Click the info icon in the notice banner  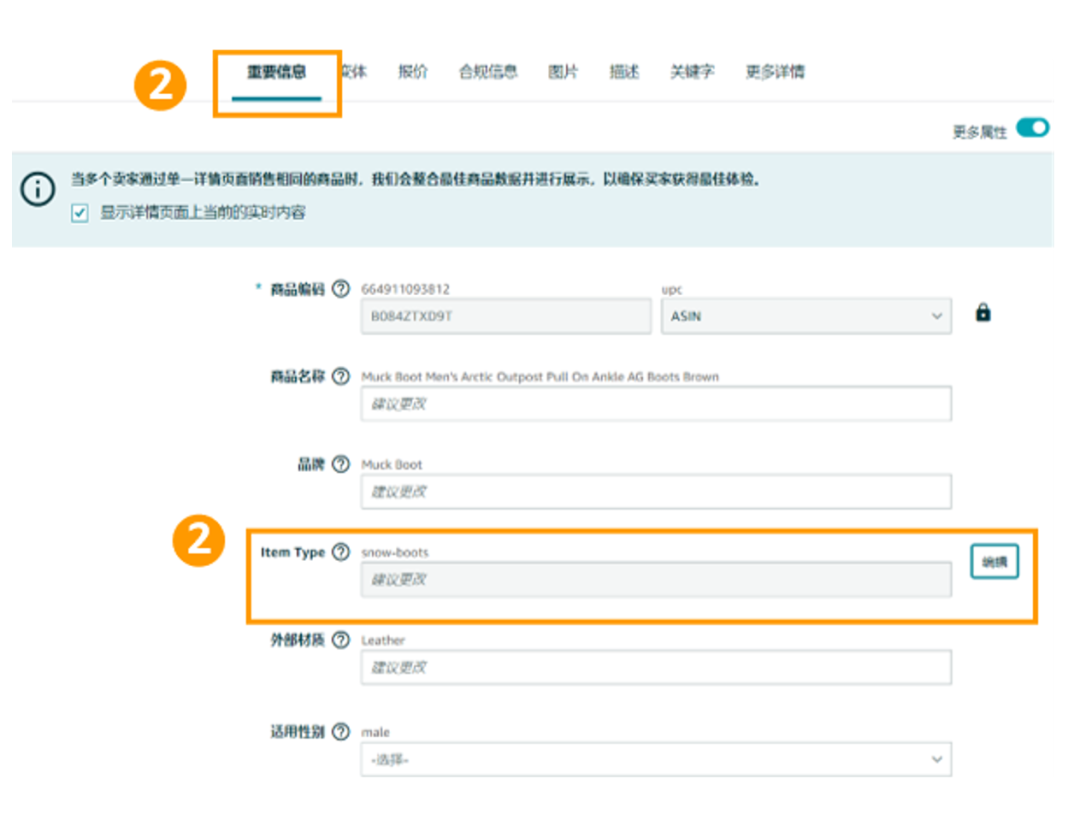pyautogui.click(x=37, y=190)
